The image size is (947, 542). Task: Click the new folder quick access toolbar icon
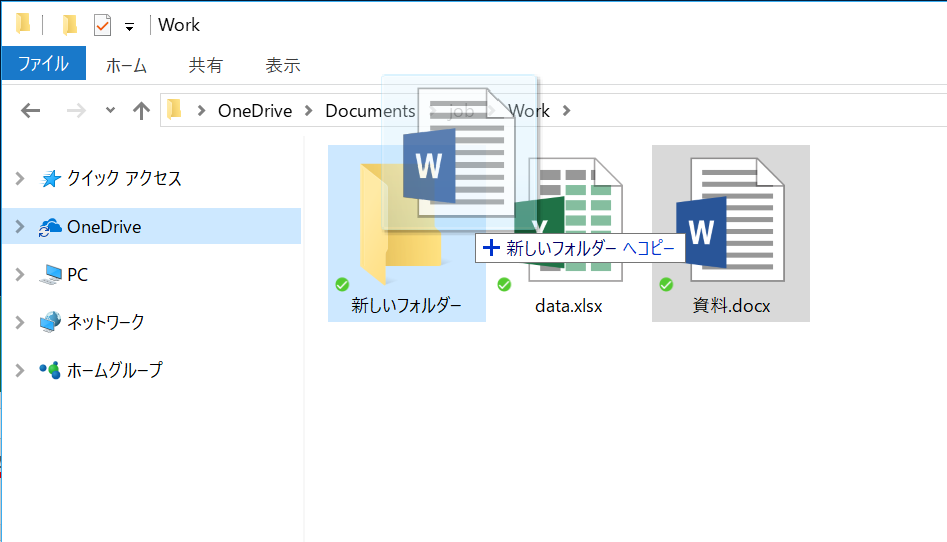(x=69, y=24)
